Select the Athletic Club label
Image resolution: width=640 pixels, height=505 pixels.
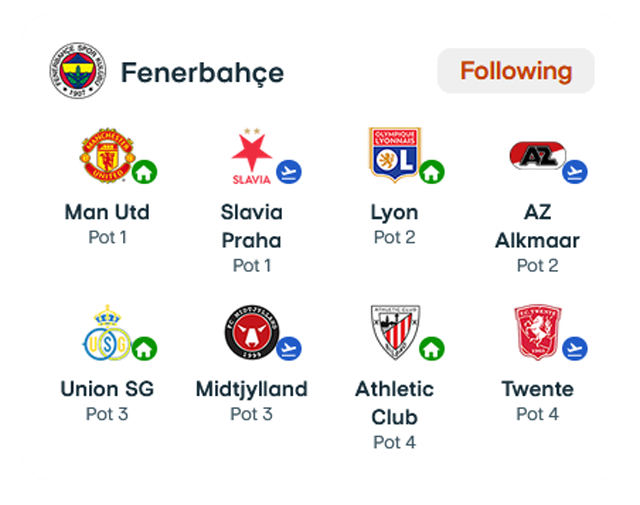[395, 403]
